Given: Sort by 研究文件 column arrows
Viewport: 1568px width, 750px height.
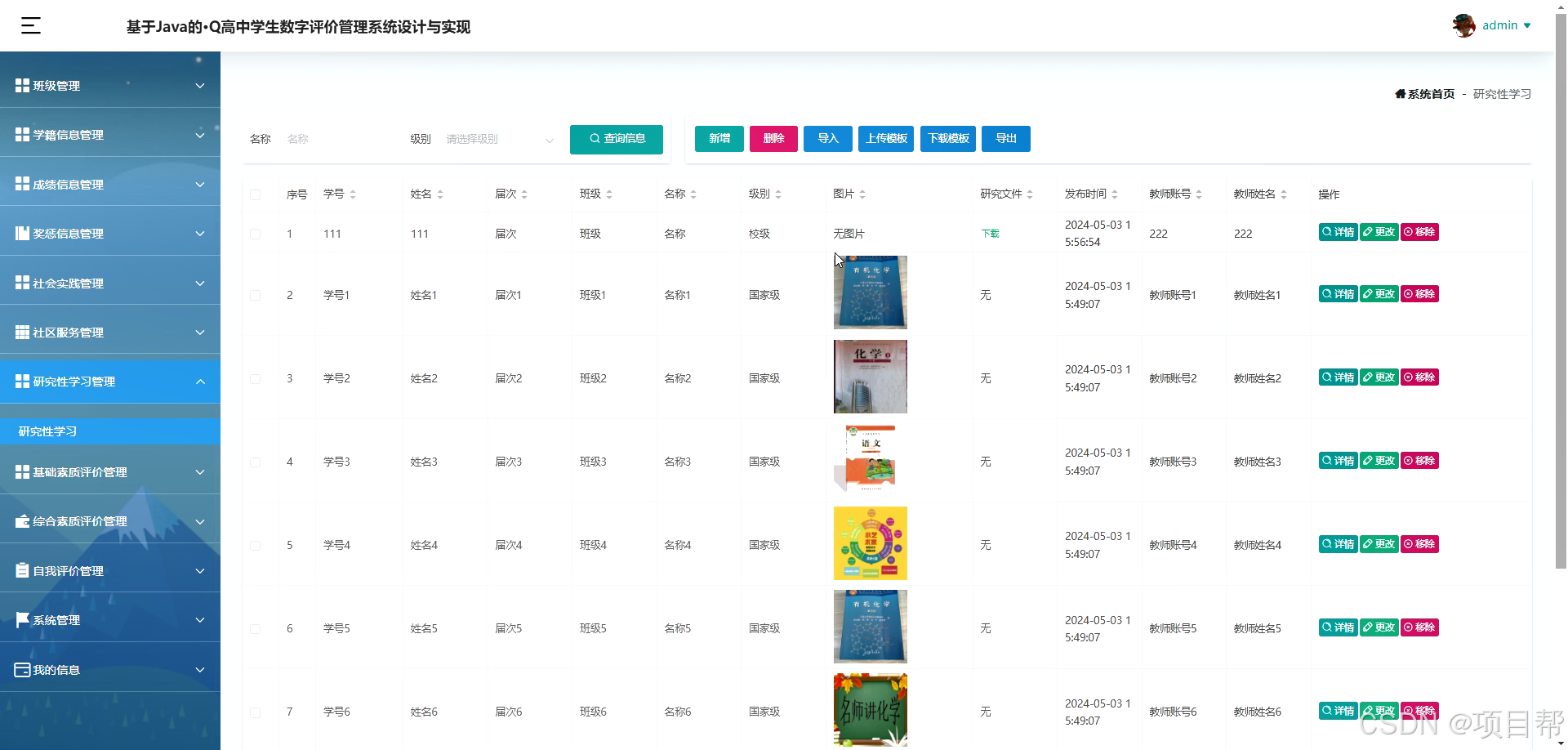Looking at the screenshot, I should [x=1030, y=194].
